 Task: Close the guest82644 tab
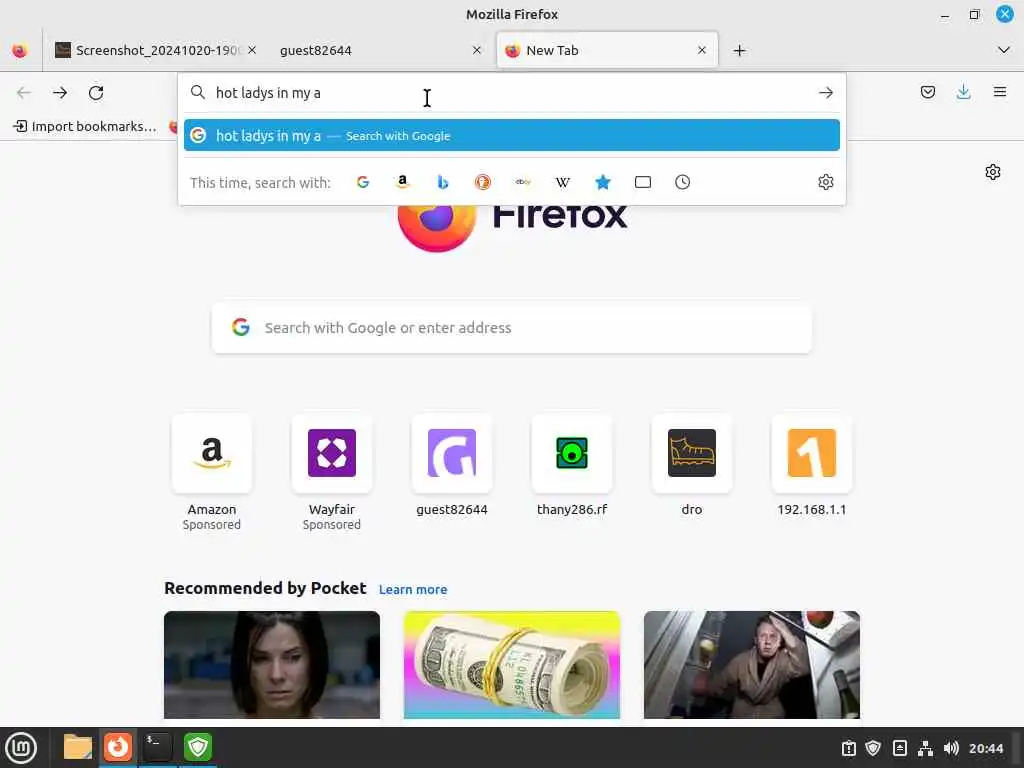click(x=477, y=50)
